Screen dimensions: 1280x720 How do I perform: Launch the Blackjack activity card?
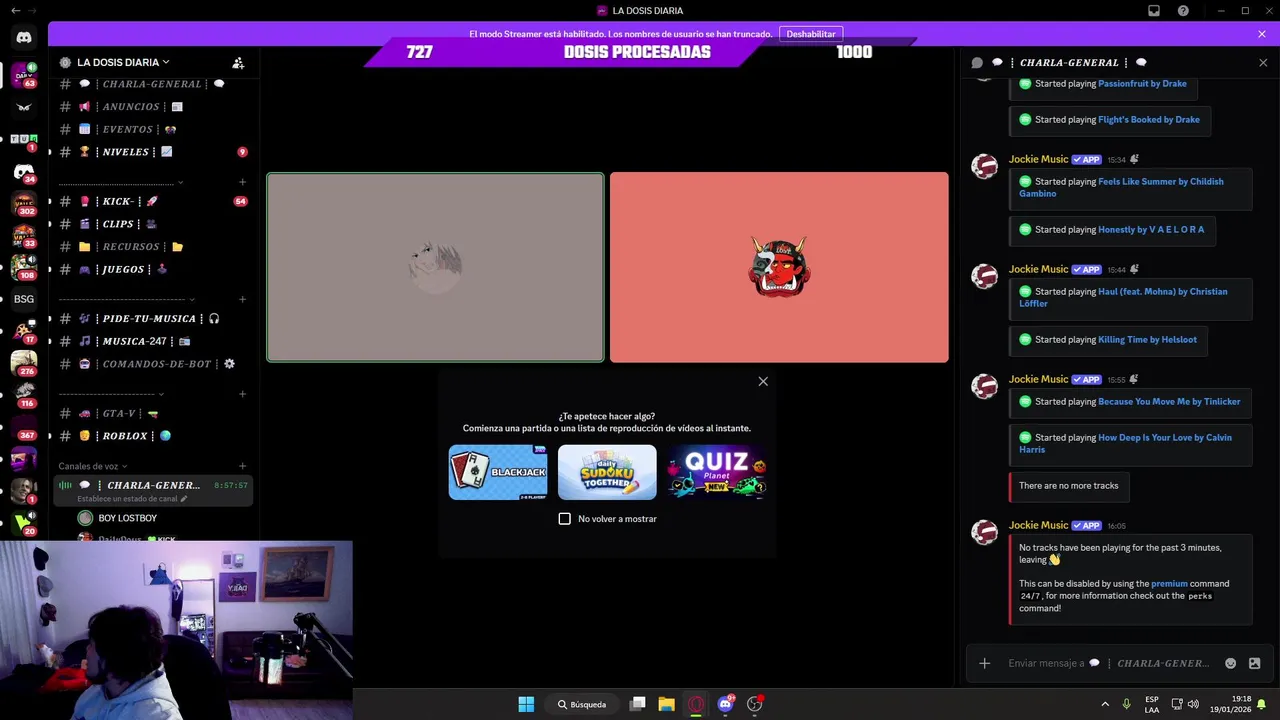pyautogui.click(x=498, y=472)
